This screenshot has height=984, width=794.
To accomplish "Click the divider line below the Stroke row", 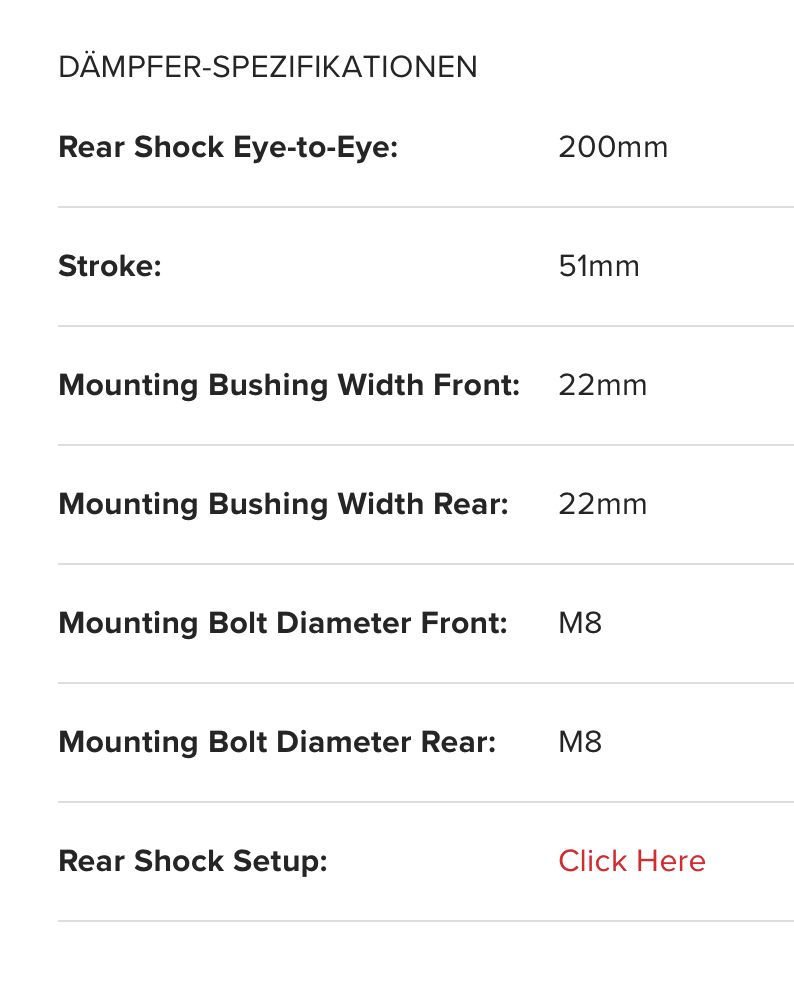I will [x=425, y=326].
